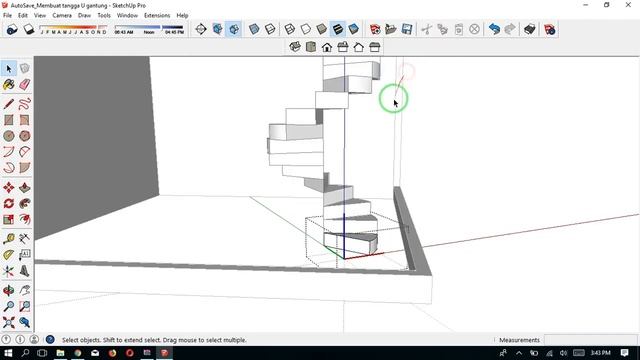The width and height of the screenshot is (640, 360).
Task: Select the Pan hand tool
Action: [24, 290]
